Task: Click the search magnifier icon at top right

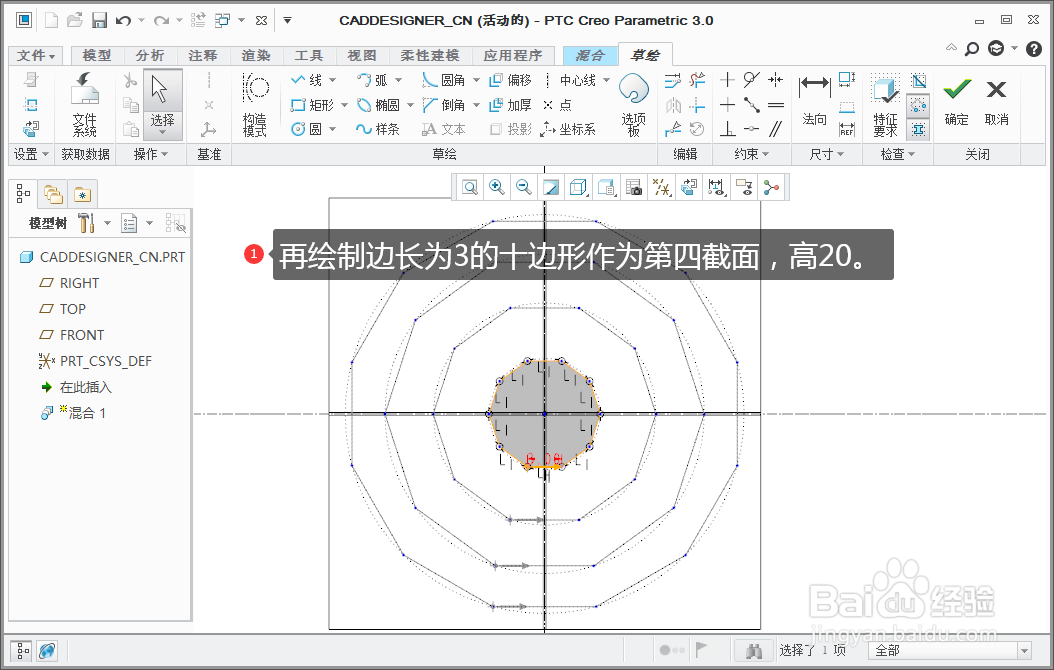Action: pyautogui.click(x=972, y=48)
